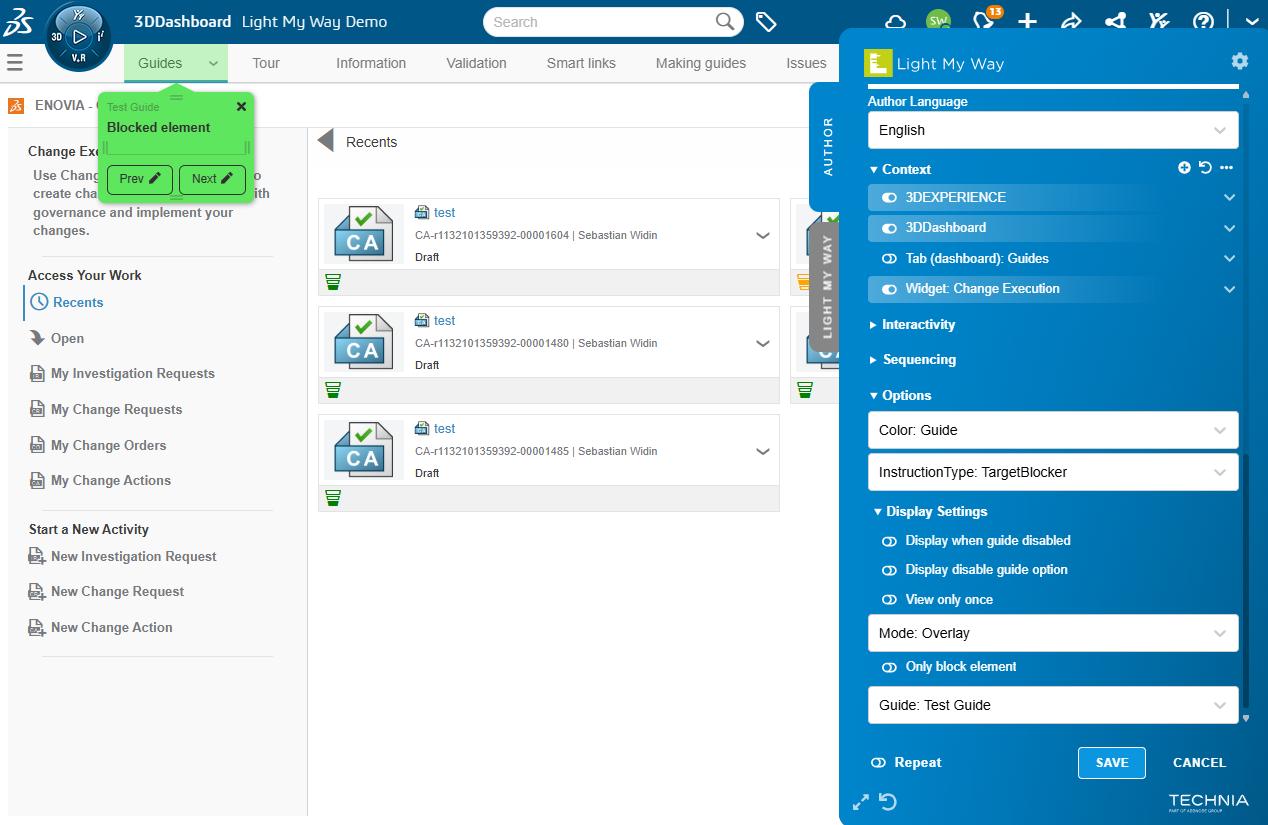Toggle the 3DDashboard context switch
Image resolution: width=1268 pixels, height=825 pixels.
coord(889,228)
